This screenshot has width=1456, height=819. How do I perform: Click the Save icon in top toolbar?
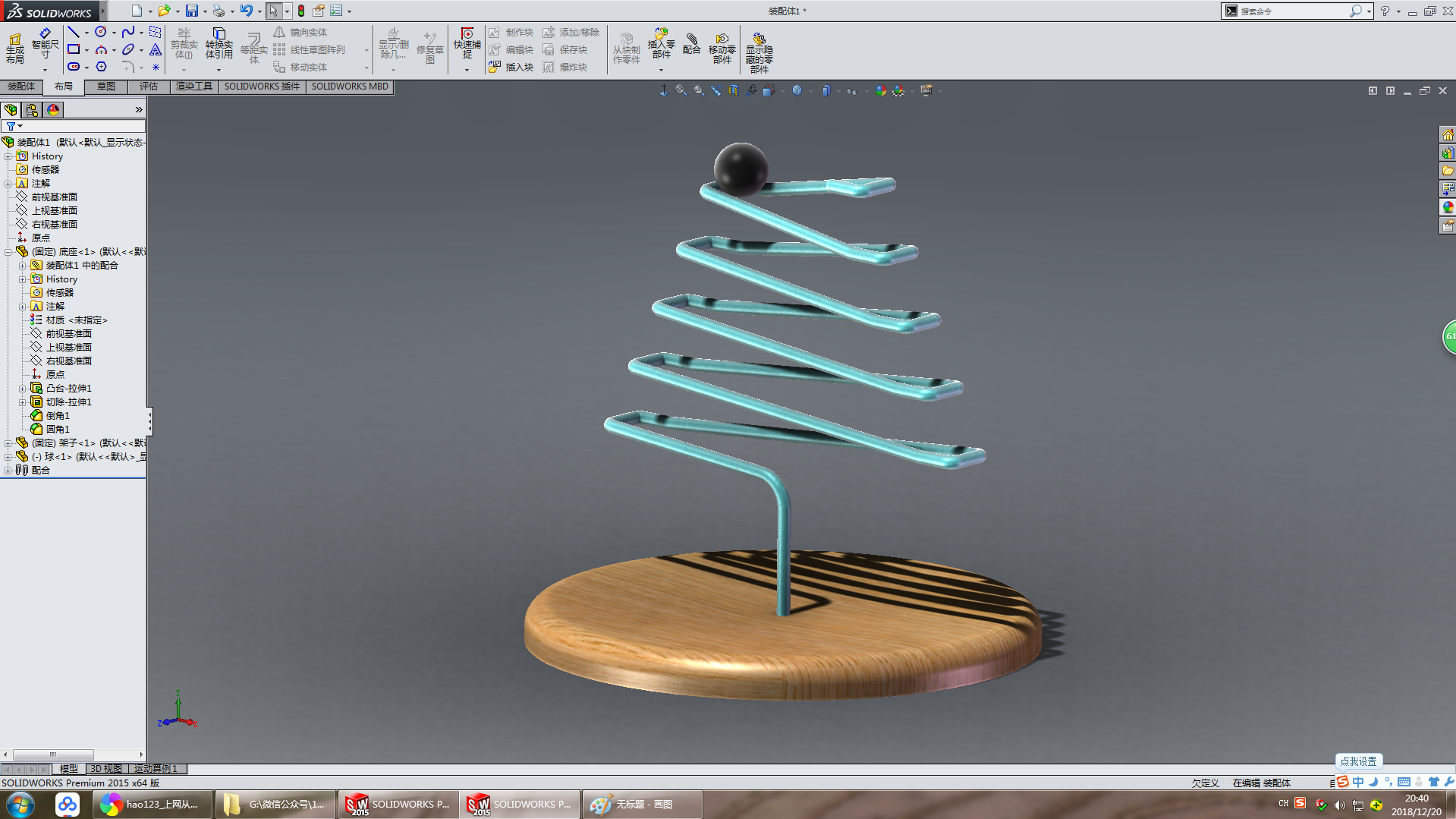coord(192,11)
